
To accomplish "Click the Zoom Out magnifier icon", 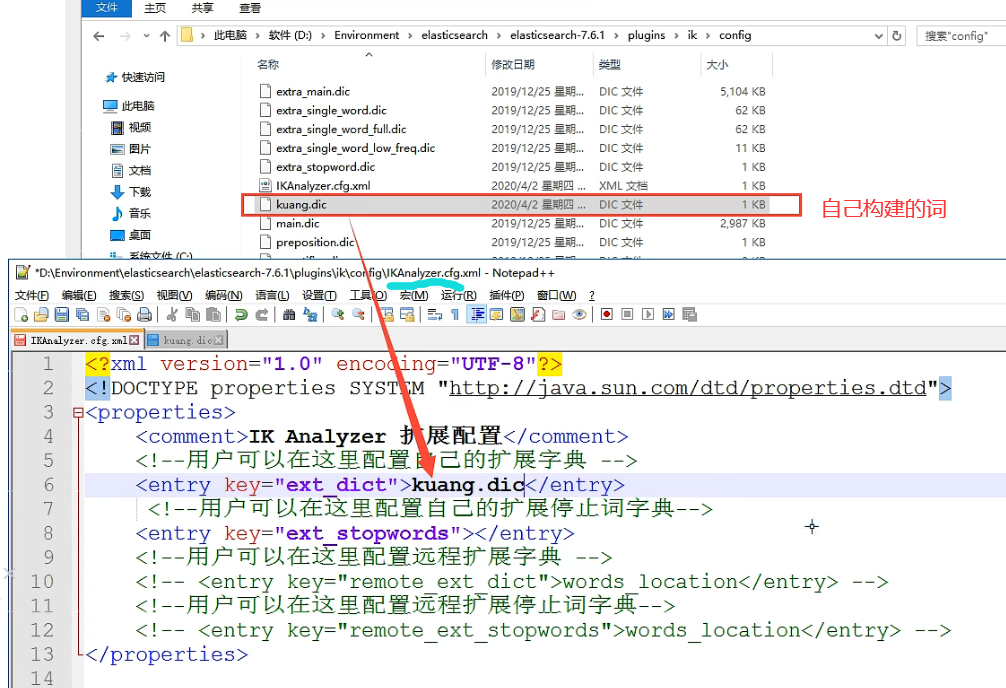I will pos(358,314).
